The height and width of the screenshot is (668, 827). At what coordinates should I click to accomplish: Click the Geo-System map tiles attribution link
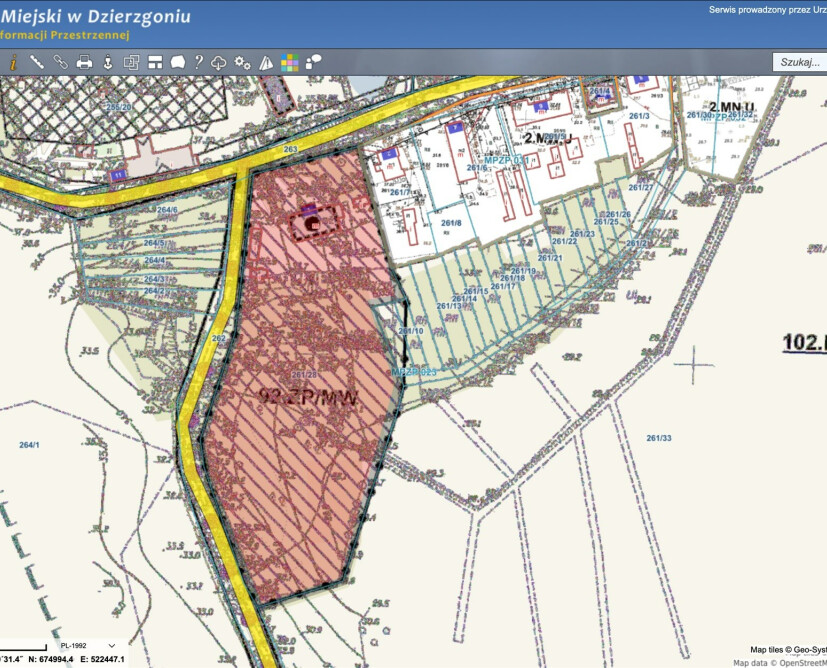point(799,650)
